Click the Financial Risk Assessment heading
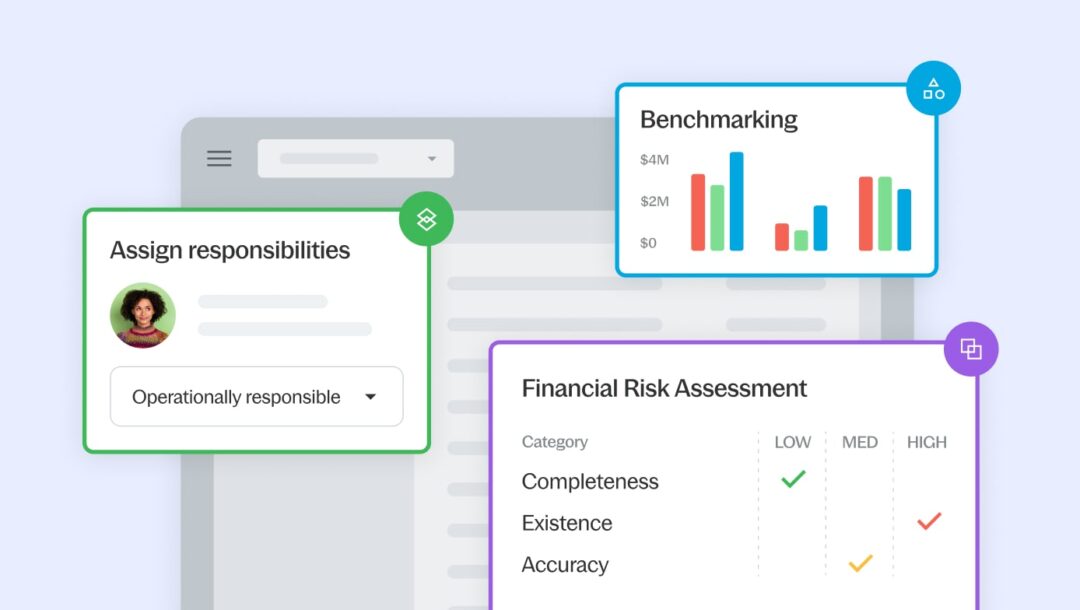This screenshot has height=610, width=1080. (x=664, y=388)
